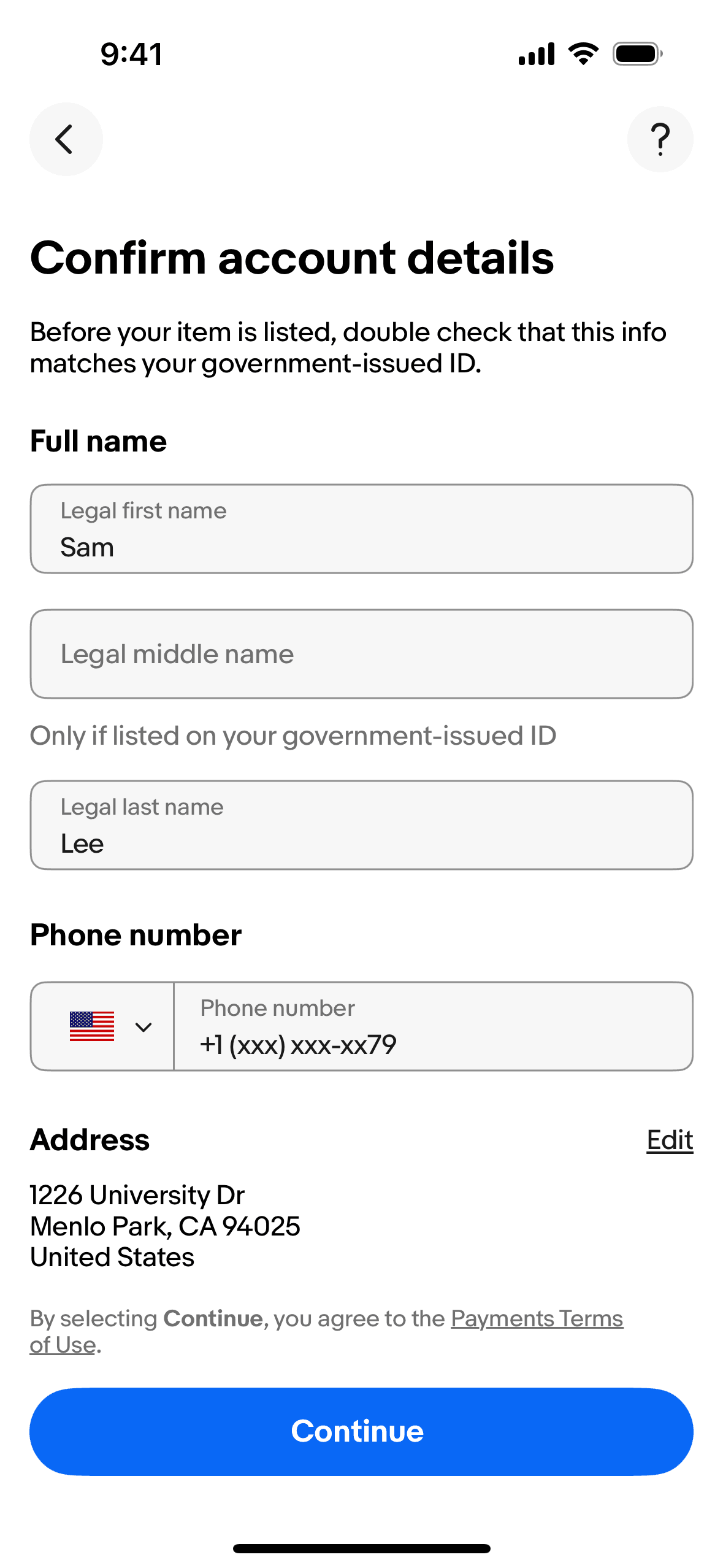Image resolution: width=723 pixels, height=1568 pixels.
Task: Tap the 9:41 clock in status bar
Action: (x=132, y=54)
